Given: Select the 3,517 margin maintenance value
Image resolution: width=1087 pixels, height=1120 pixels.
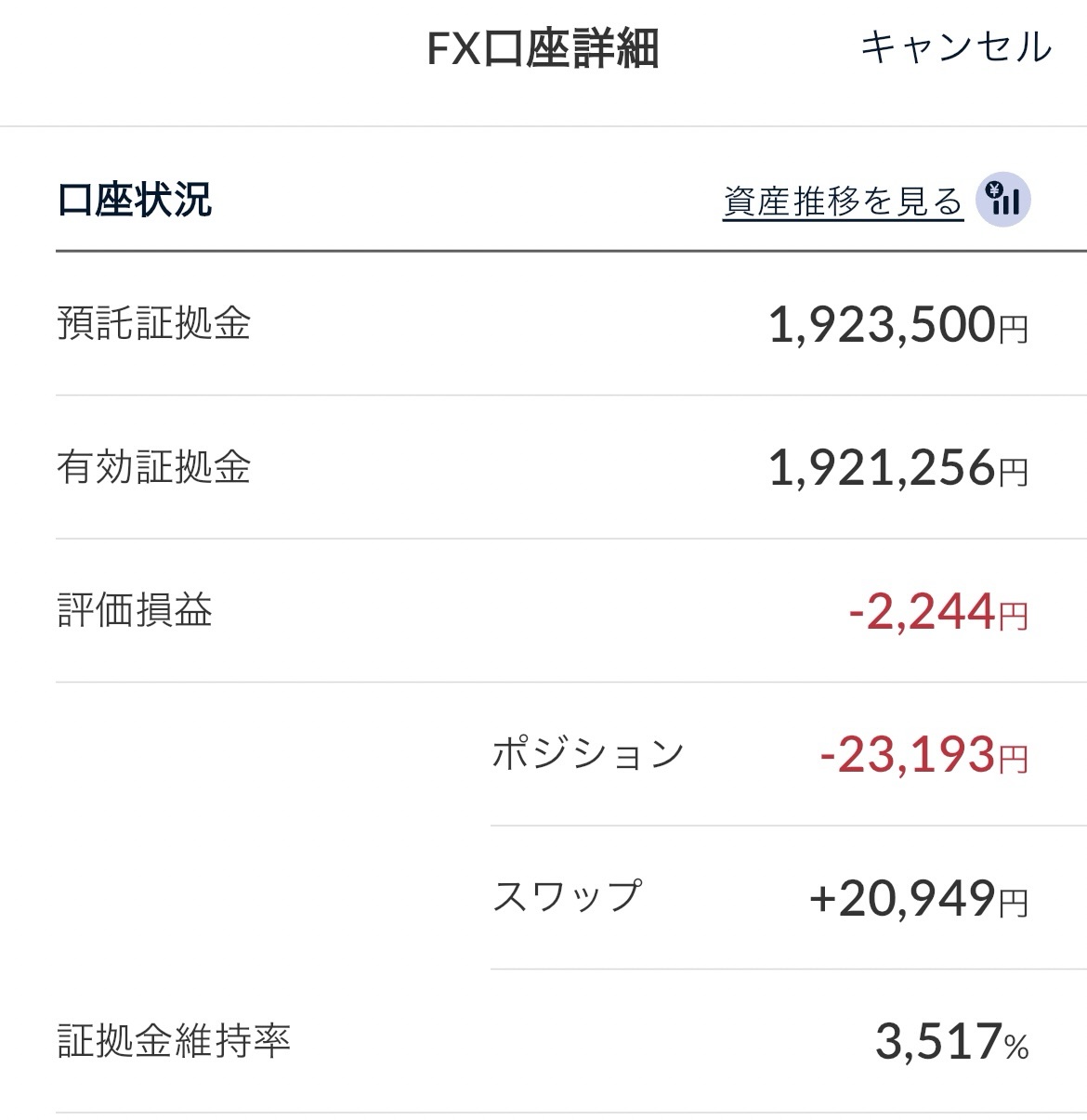Looking at the screenshot, I should click(x=937, y=1043).
